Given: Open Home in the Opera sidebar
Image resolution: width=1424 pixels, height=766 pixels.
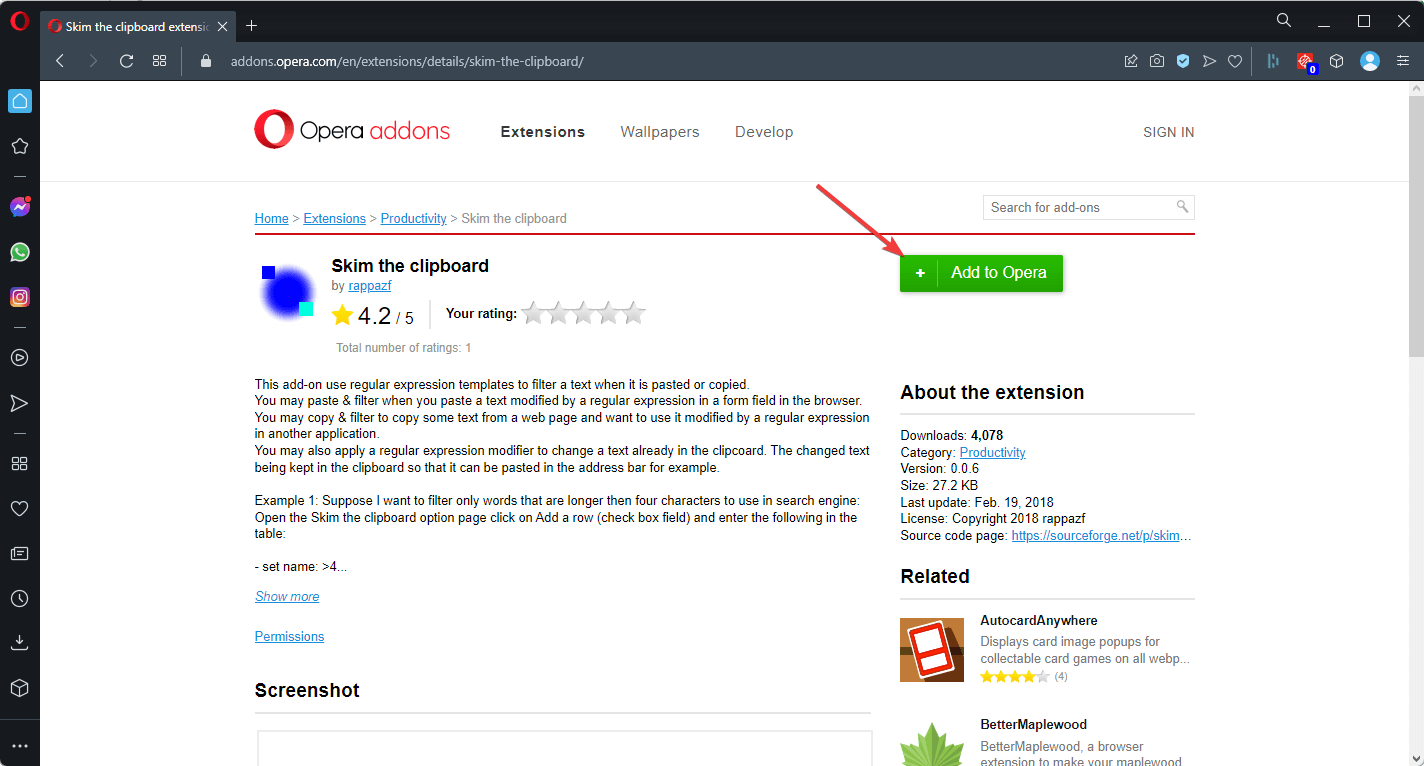Looking at the screenshot, I should click(x=19, y=100).
